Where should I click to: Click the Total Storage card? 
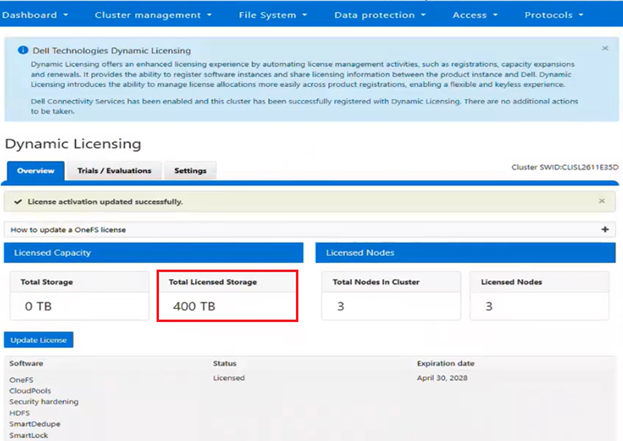(79, 296)
